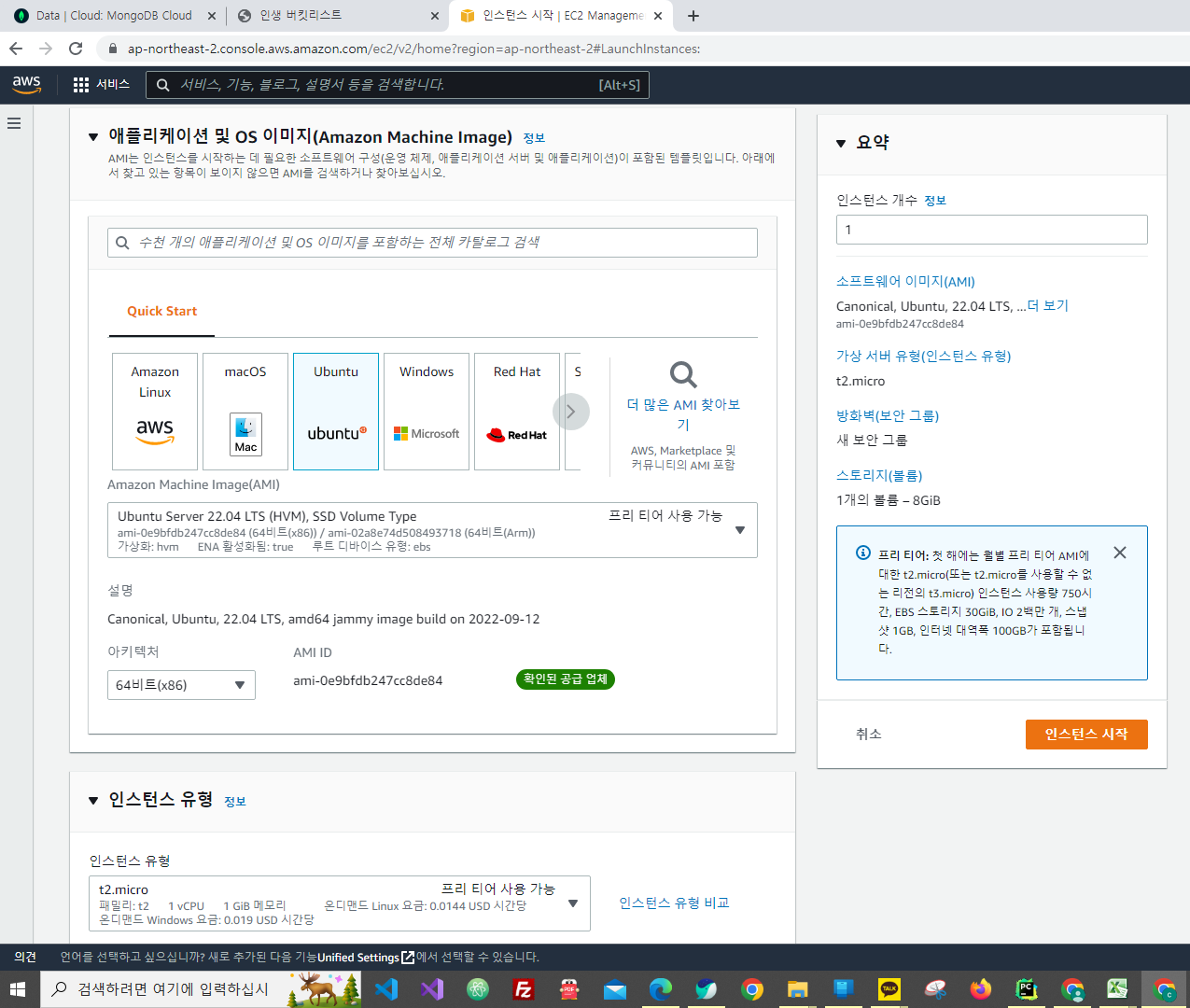This screenshot has height=1008, width=1190.
Task: Click the info icon in 프리 티어 box
Action: [x=863, y=553]
